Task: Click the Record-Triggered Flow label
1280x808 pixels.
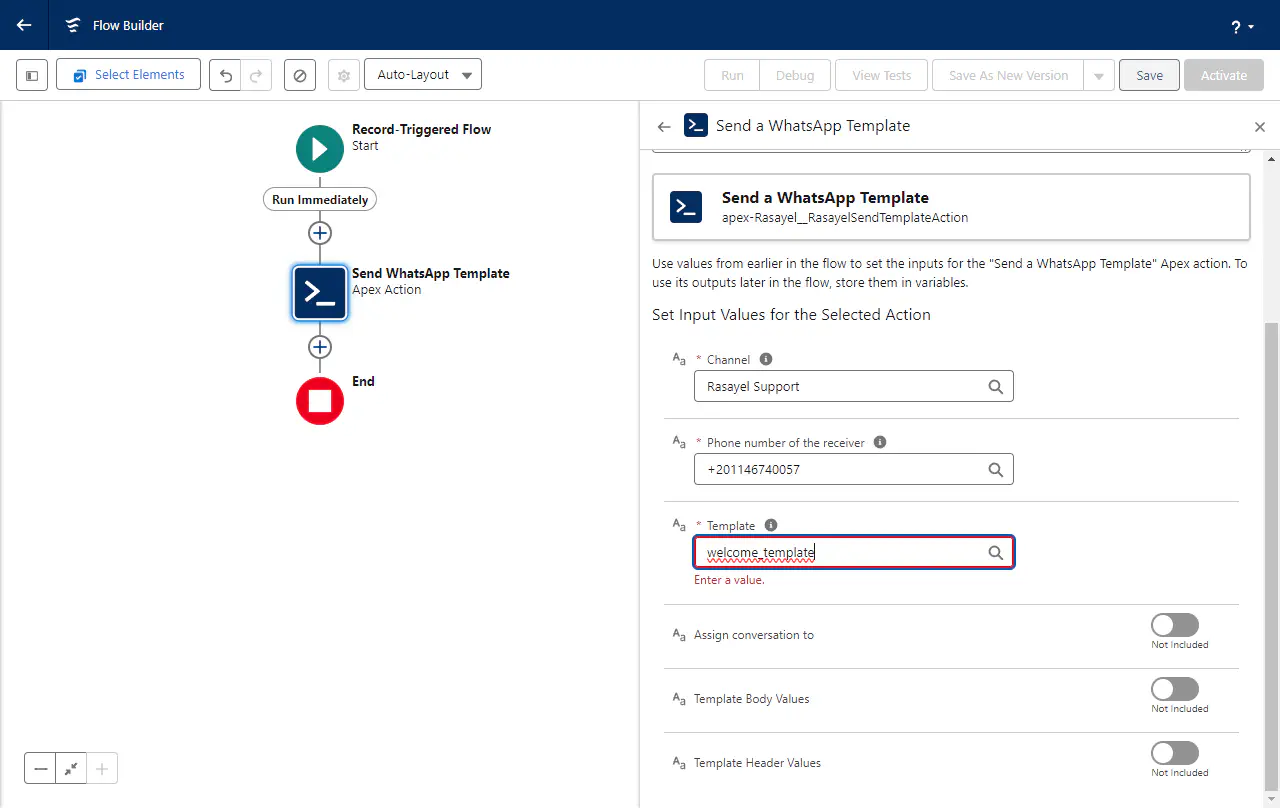Action: (421, 129)
